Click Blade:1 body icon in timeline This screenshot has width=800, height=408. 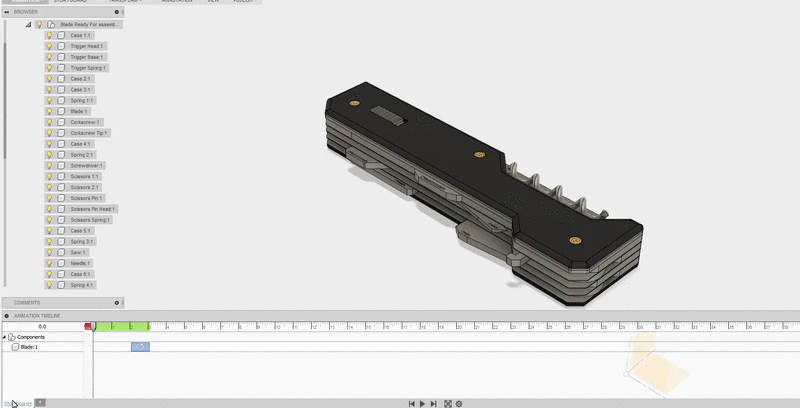pyautogui.click(x=15, y=347)
